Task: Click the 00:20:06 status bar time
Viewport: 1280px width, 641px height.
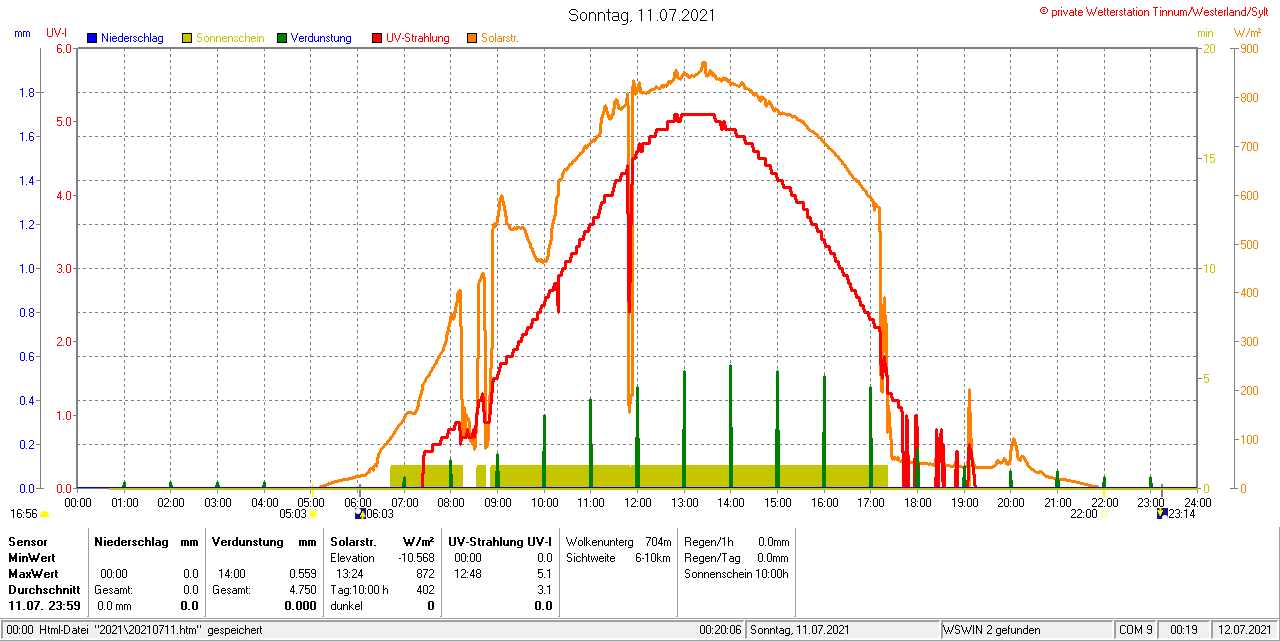Action: pos(720,630)
